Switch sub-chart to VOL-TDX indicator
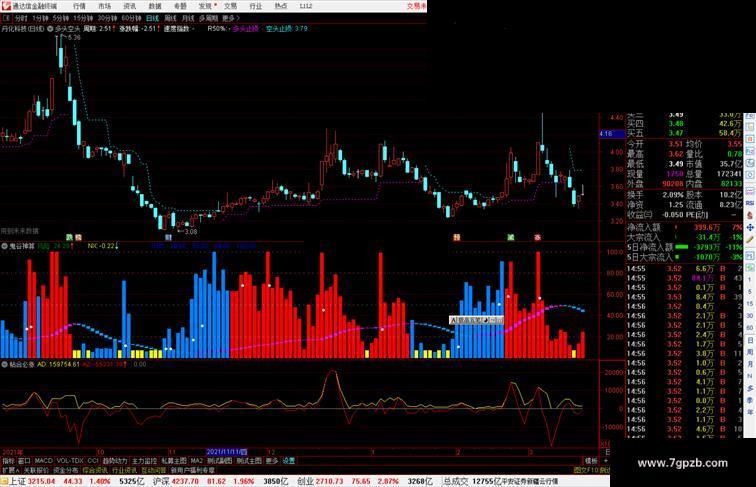 tap(70, 461)
